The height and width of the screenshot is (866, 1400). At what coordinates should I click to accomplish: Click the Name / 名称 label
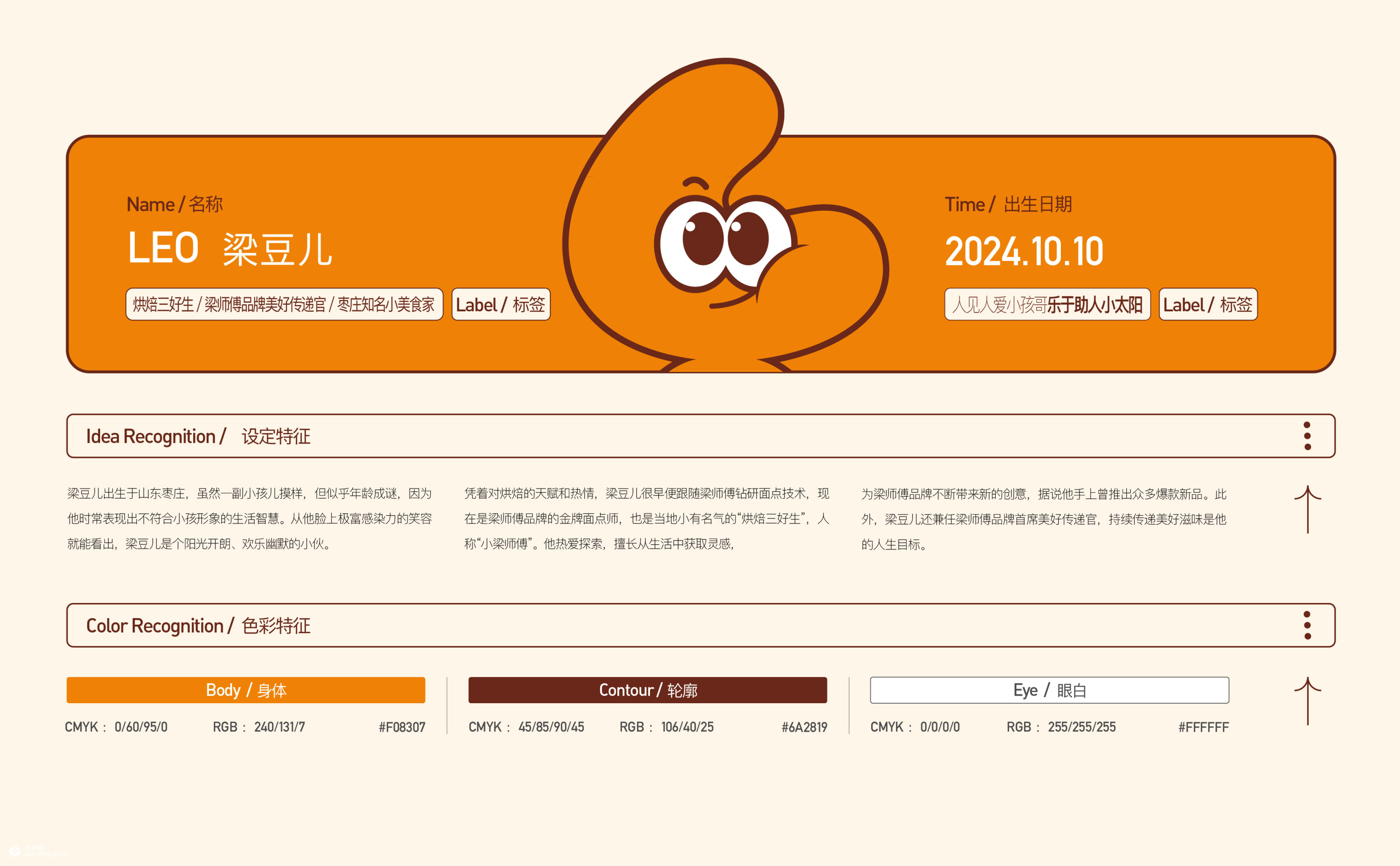point(174,204)
